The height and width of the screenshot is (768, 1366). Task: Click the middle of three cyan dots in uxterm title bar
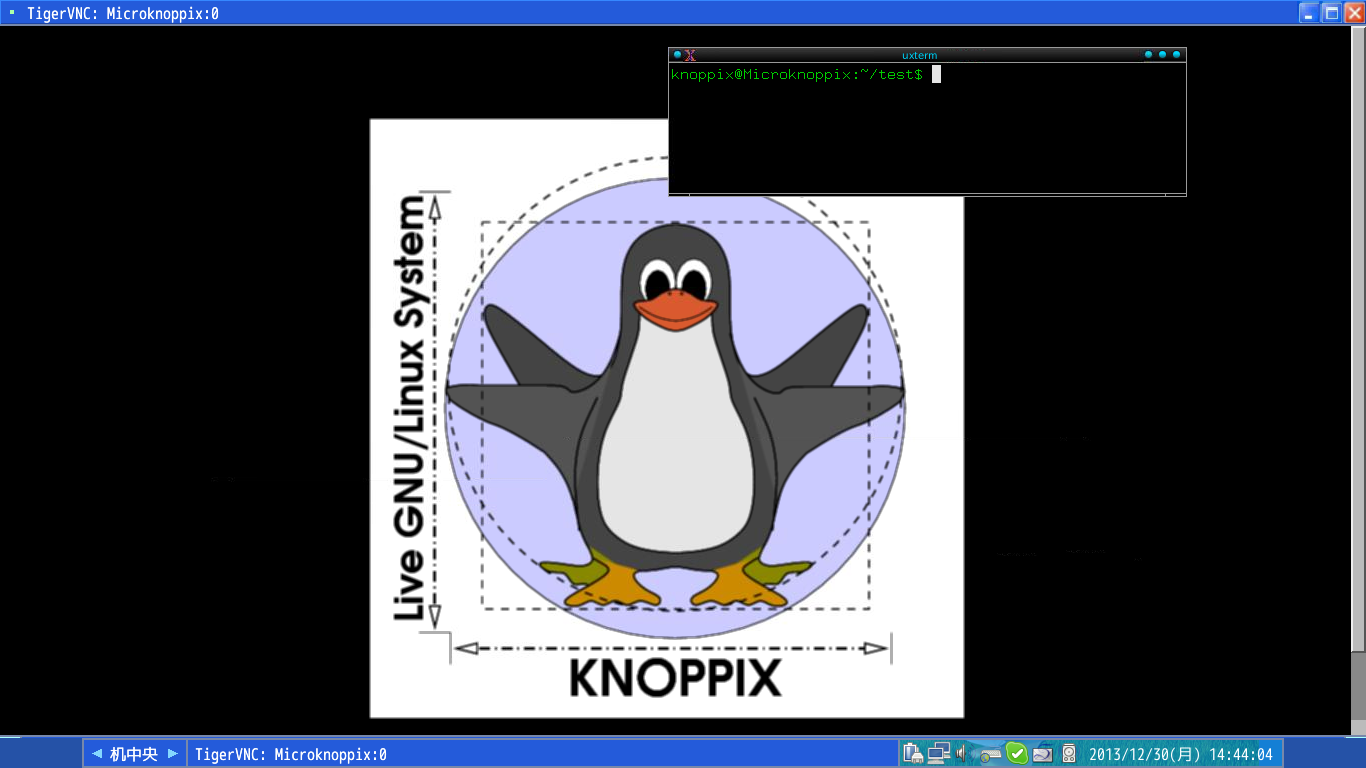click(1162, 55)
